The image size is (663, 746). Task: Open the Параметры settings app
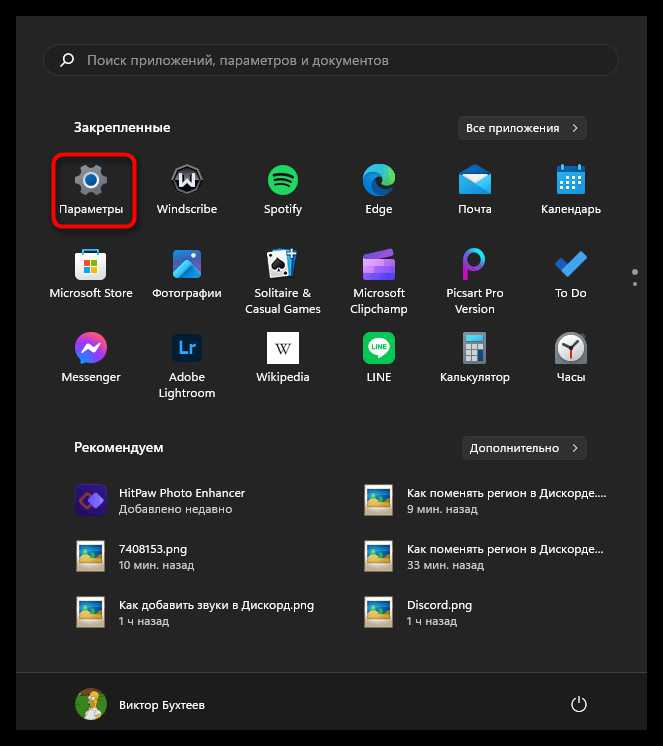pyautogui.click(x=91, y=189)
